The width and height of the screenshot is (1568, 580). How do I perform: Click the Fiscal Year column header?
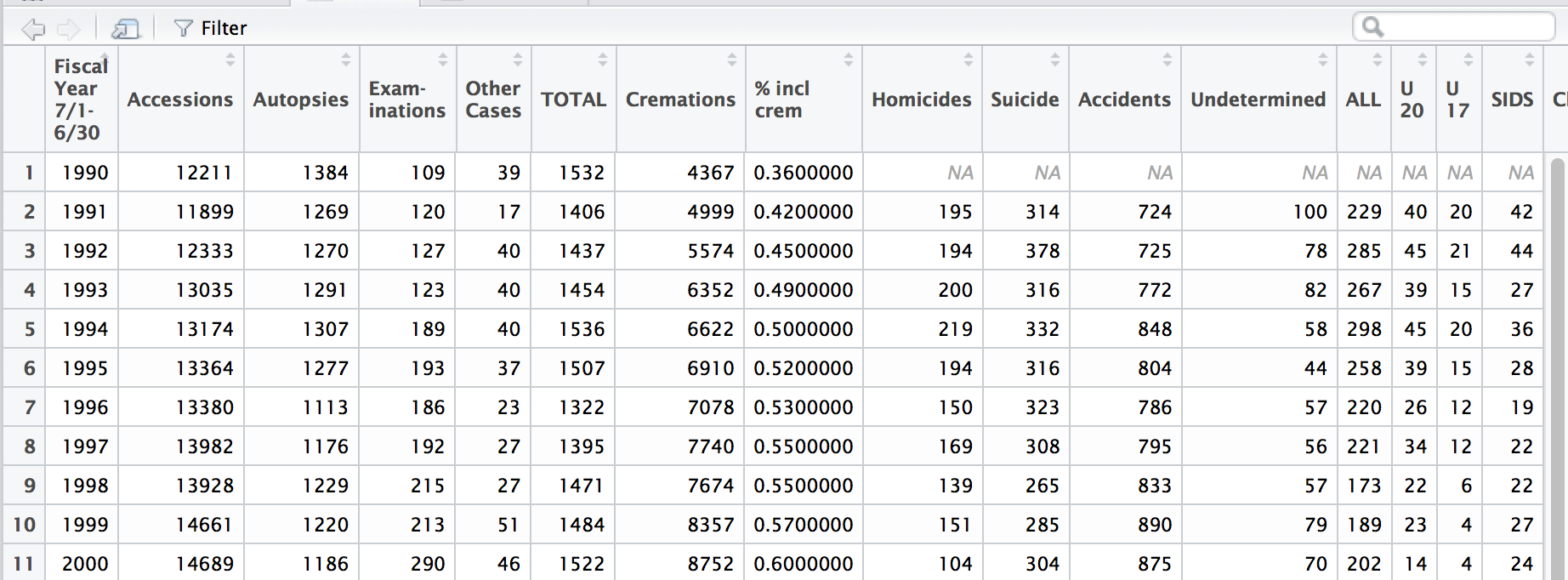click(77, 100)
